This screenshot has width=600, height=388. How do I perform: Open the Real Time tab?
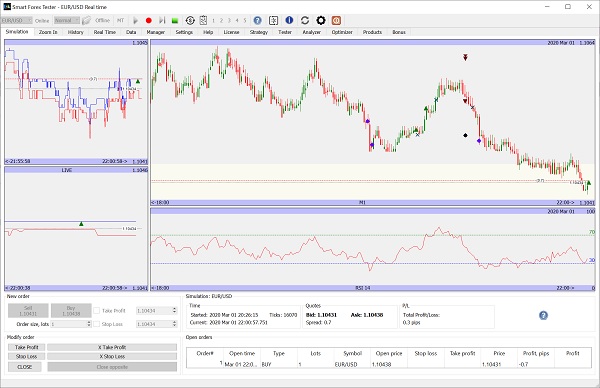point(105,32)
